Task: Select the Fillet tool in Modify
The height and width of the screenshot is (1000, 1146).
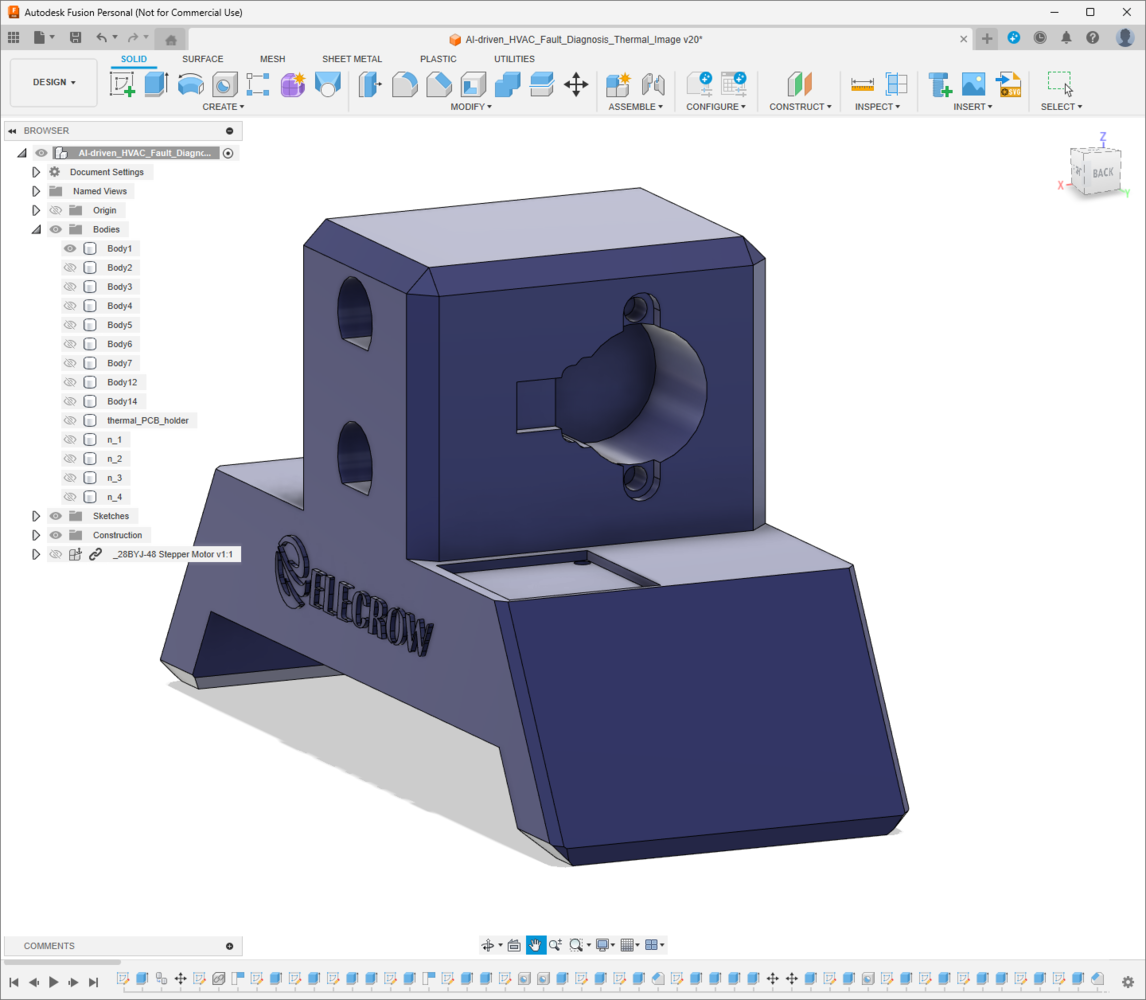Action: point(404,85)
